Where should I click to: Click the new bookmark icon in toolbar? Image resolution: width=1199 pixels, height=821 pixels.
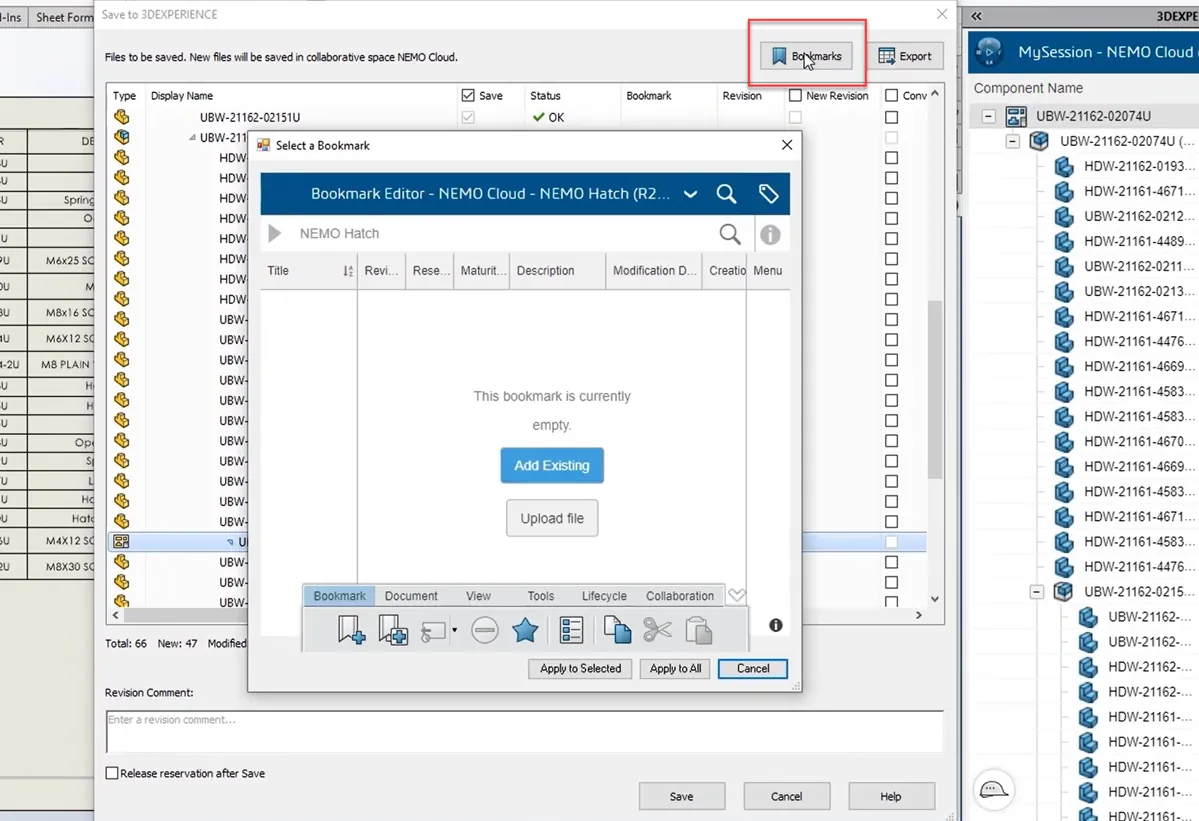351,630
